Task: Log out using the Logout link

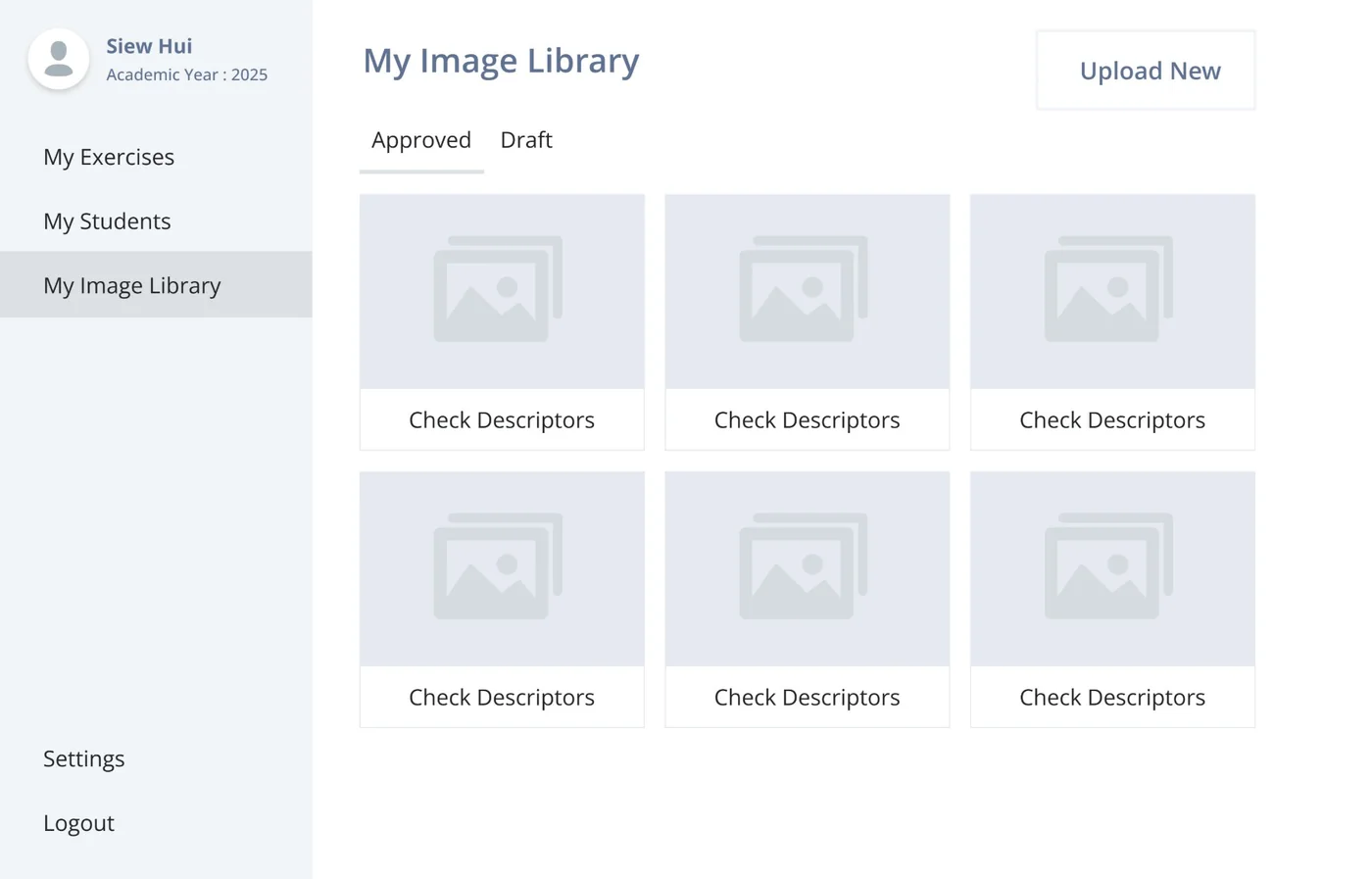Action: click(x=78, y=823)
